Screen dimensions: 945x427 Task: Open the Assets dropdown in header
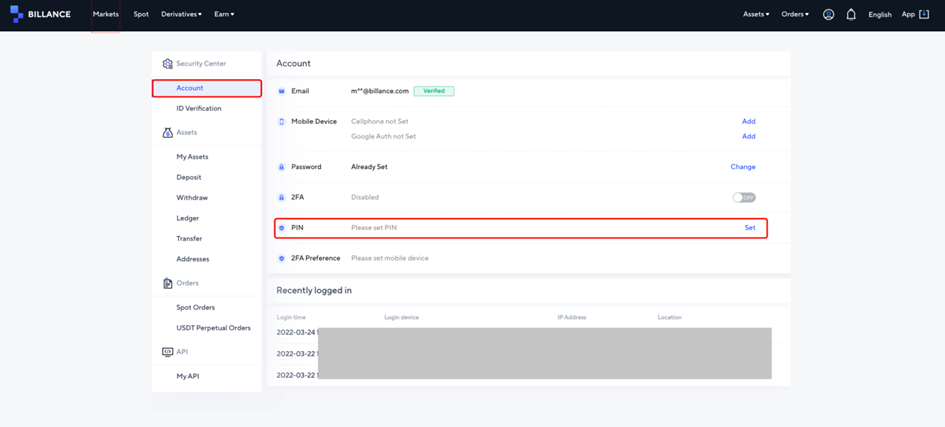(x=756, y=15)
